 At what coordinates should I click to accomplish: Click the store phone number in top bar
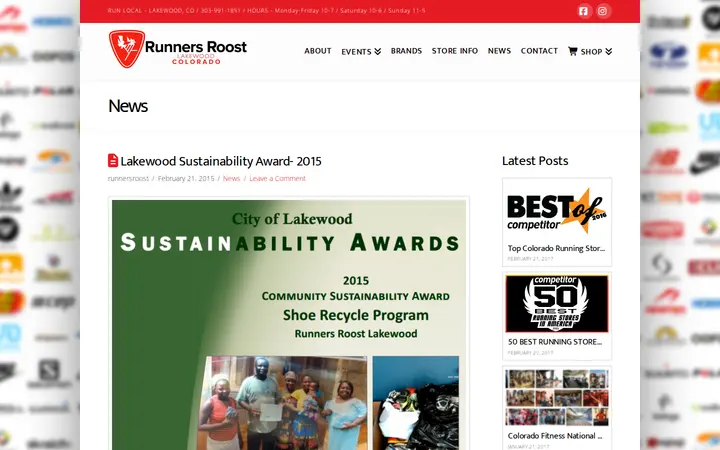[x=220, y=11]
